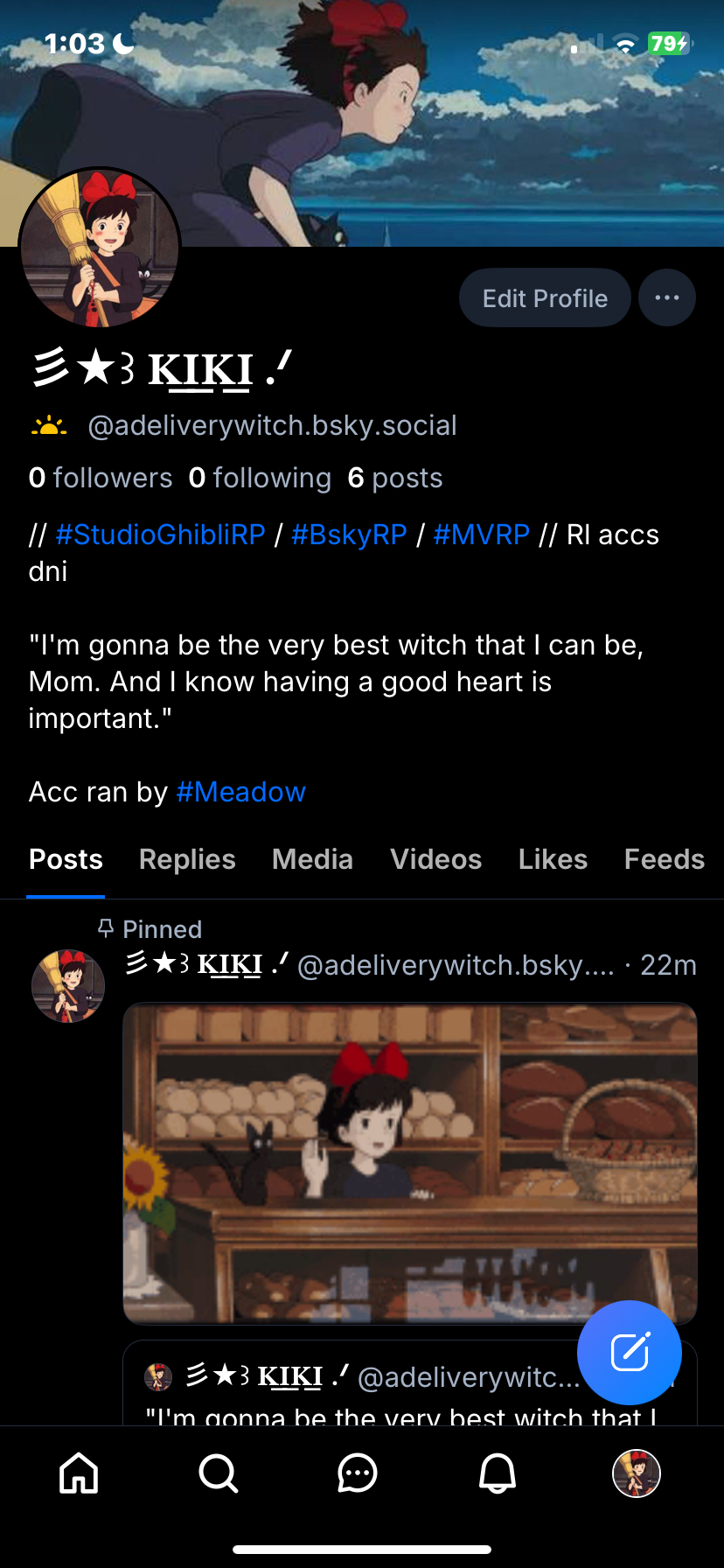
Task: View the 0 followers list
Action: point(101,478)
